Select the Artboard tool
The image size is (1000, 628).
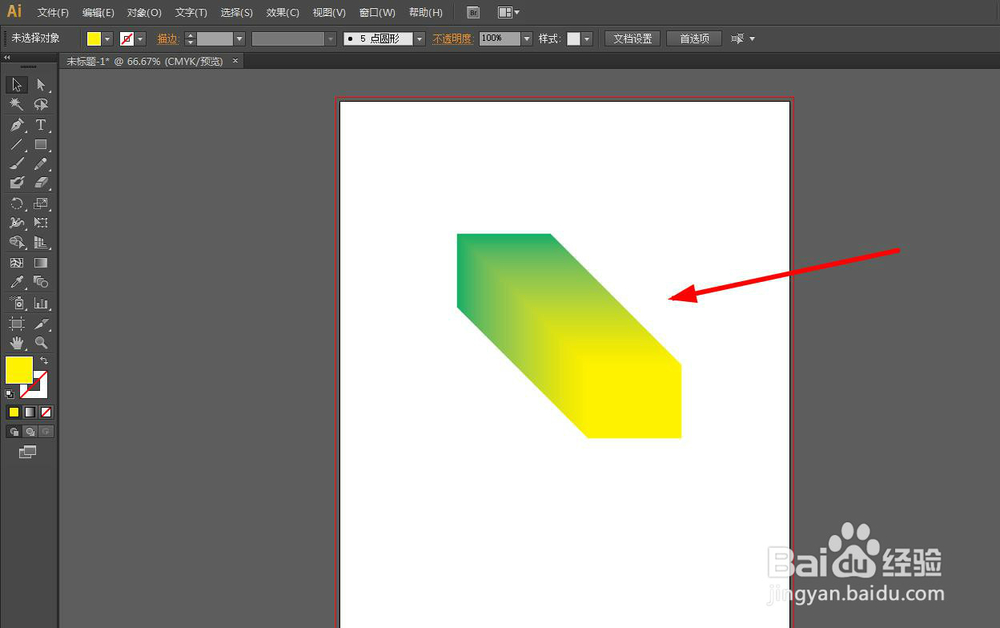[17, 323]
